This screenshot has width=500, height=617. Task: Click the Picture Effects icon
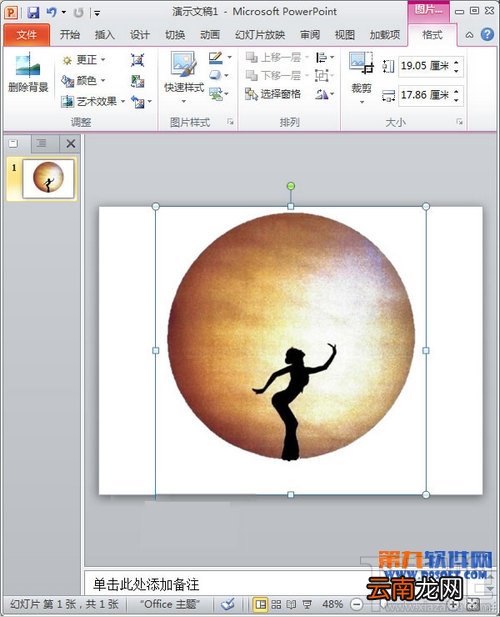point(215,75)
